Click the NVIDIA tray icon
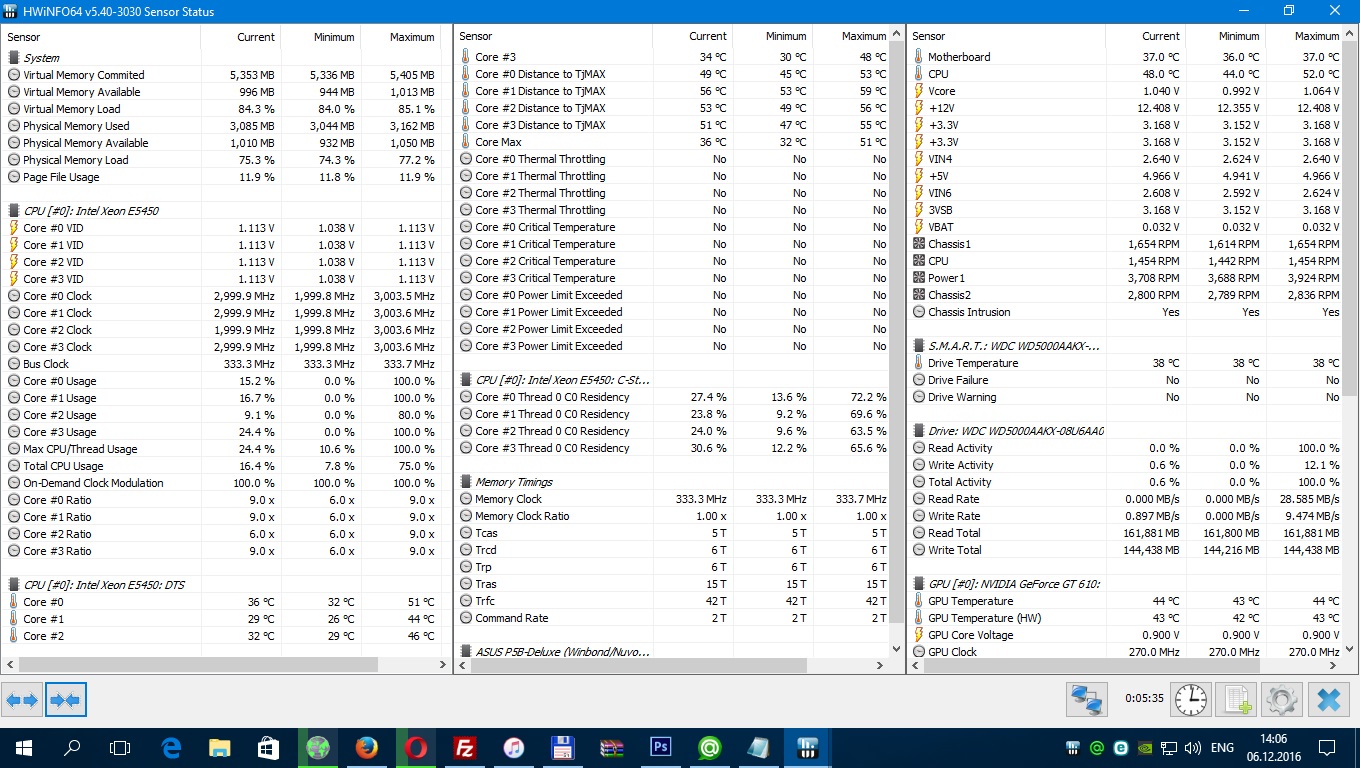The width and height of the screenshot is (1360, 768). pos(1144,747)
